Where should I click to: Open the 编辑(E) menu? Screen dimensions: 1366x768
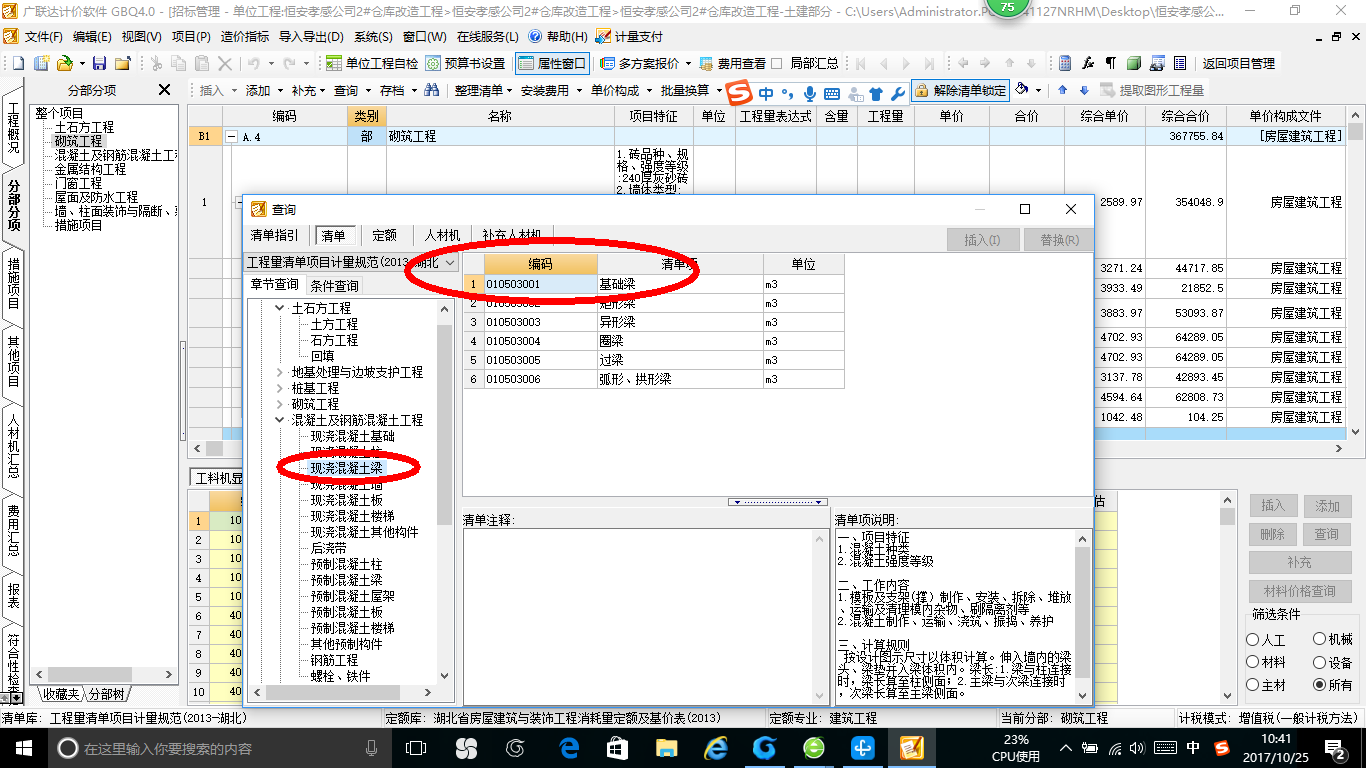[92, 36]
